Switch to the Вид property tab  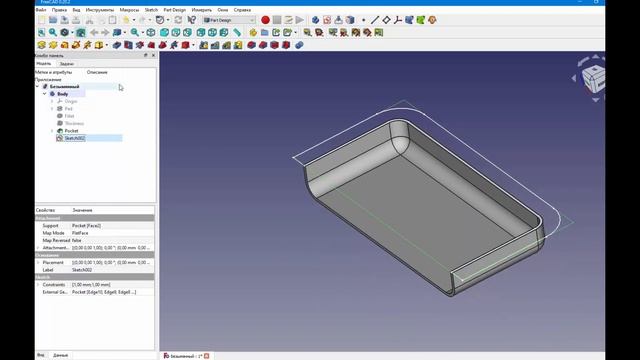pos(41,355)
